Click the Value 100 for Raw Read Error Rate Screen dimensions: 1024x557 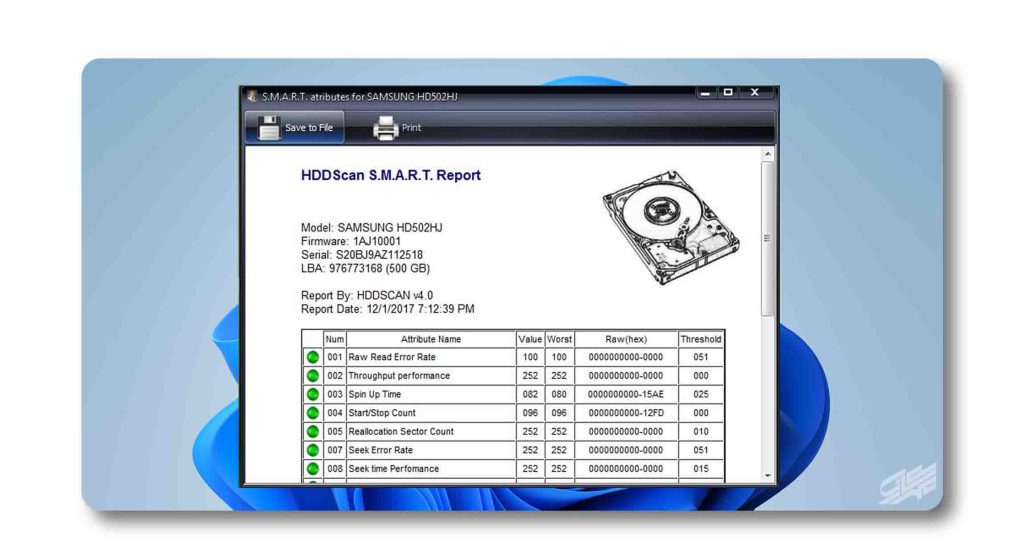click(x=530, y=357)
